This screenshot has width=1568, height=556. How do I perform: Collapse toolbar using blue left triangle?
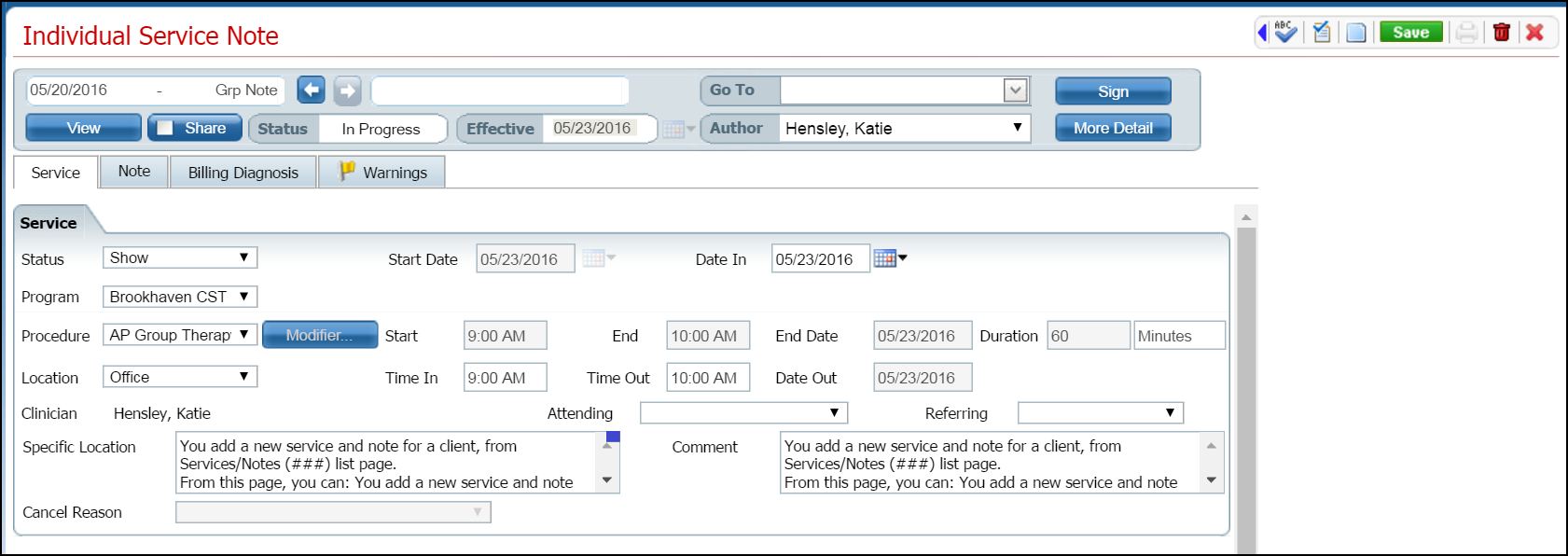pyautogui.click(x=1262, y=33)
